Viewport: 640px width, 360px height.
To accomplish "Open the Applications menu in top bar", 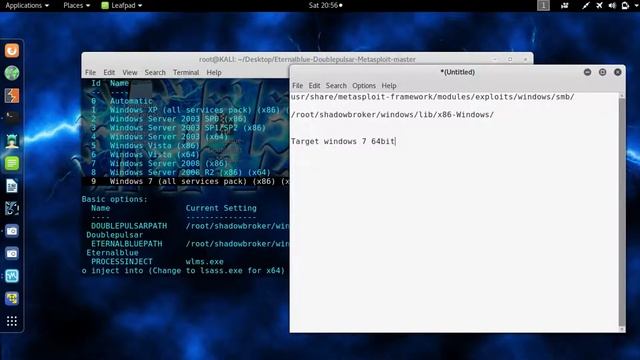I will [27, 5].
